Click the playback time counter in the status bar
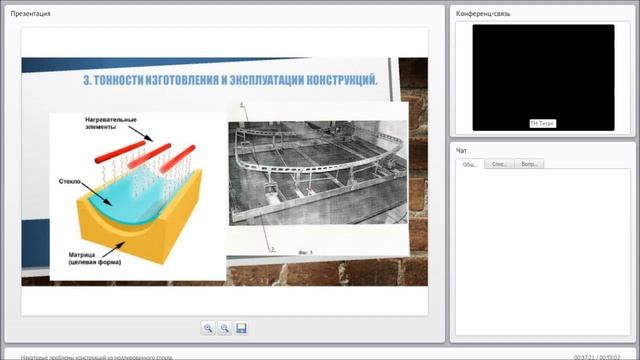The height and width of the screenshot is (360, 640). [597, 357]
